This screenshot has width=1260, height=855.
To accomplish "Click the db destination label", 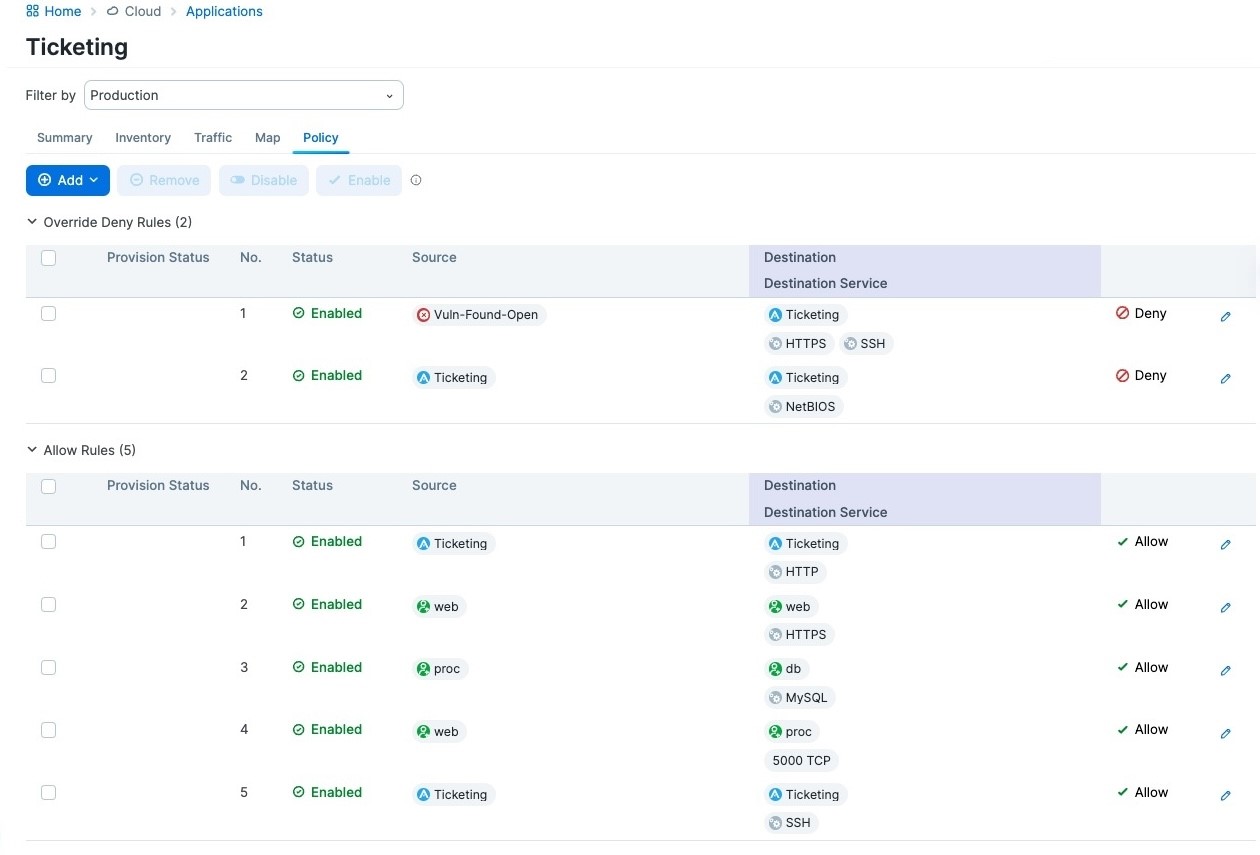I will click(x=786, y=669).
